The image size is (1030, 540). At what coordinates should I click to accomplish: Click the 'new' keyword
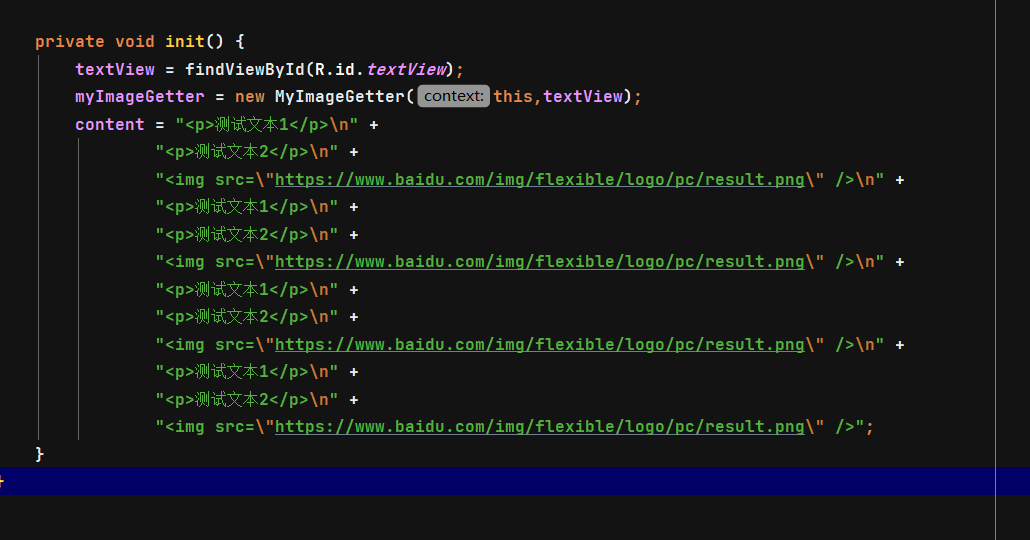click(249, 97)
